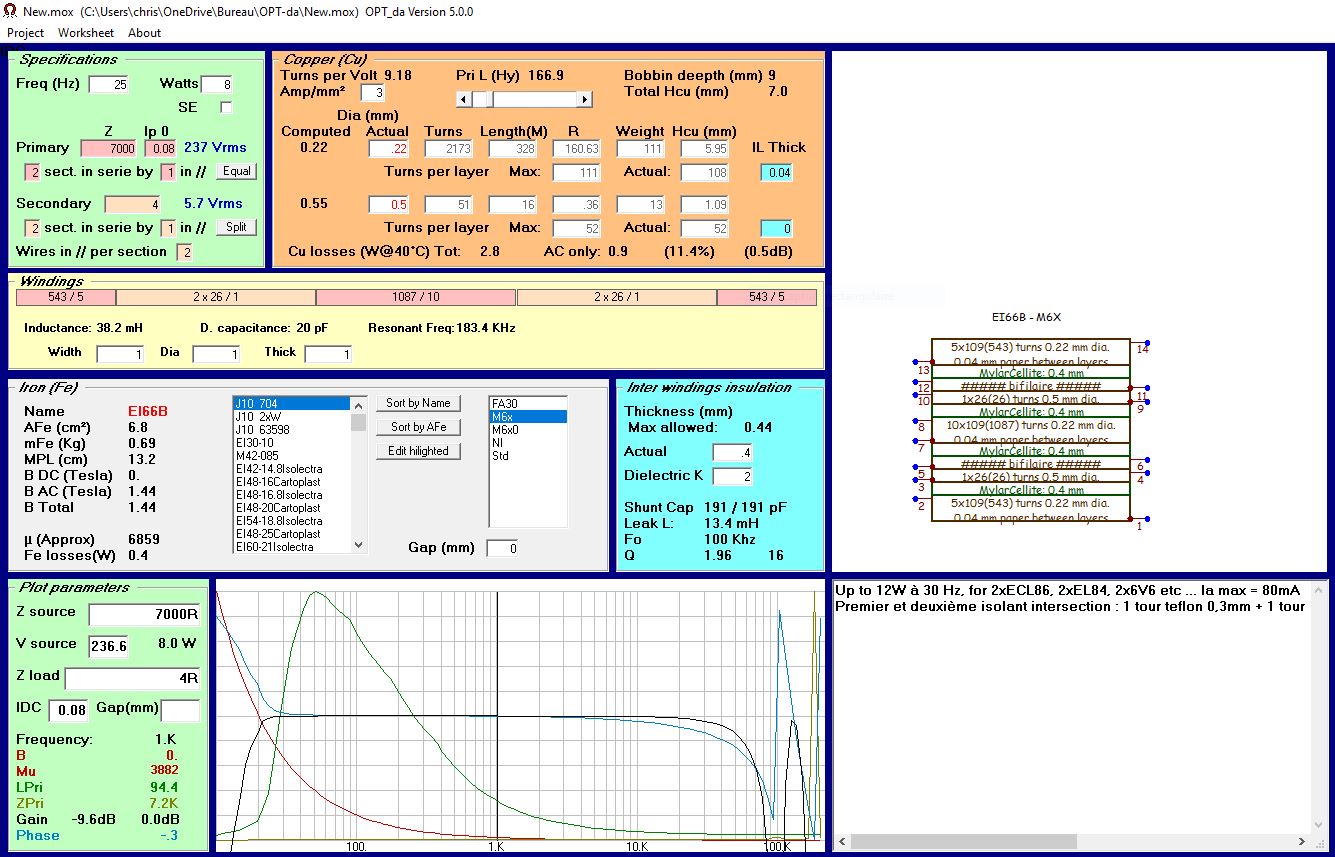Click the Ip 0 field showing 0.08
Viewport: 1335px width, 857px height.
(x=161, y=148)
